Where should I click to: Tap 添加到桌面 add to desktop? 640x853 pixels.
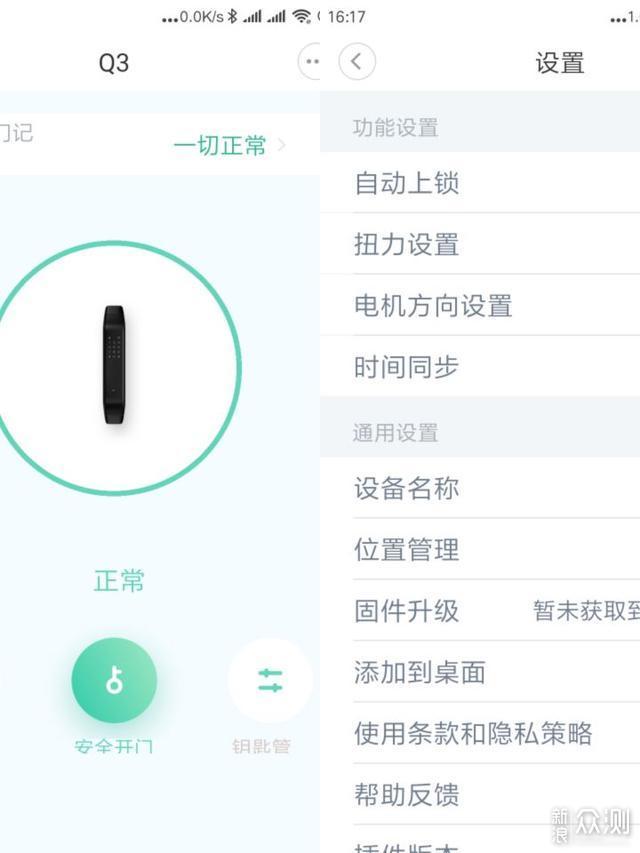point(480,672)
